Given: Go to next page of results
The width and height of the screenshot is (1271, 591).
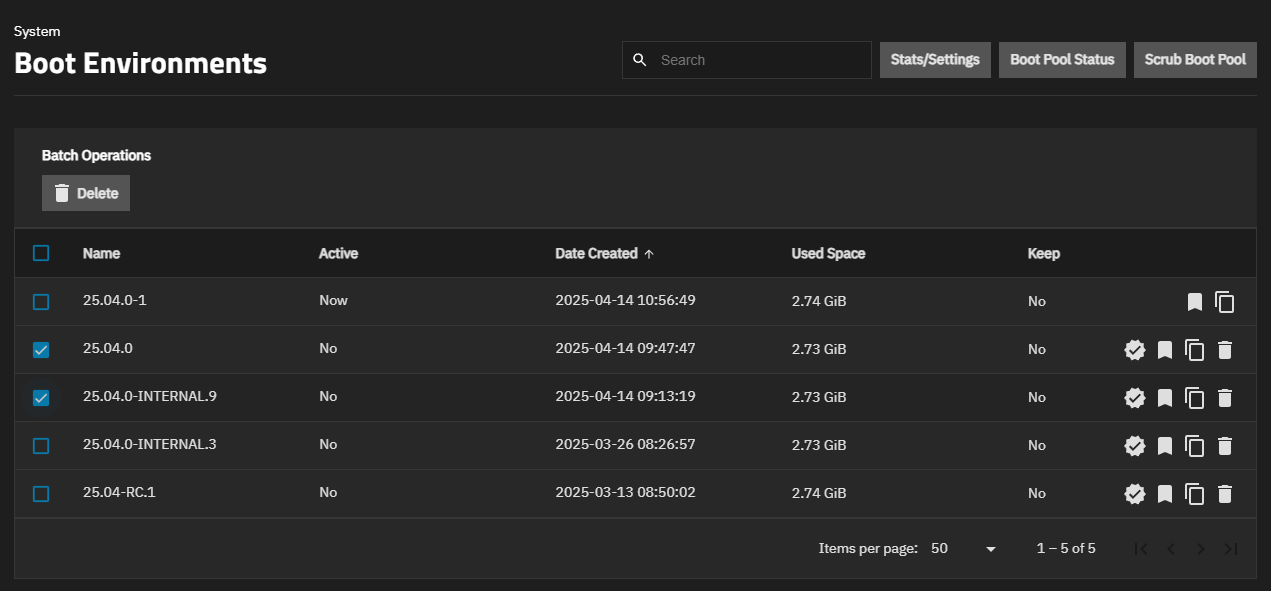Looking at the screenshot, I should point(1201,549).
